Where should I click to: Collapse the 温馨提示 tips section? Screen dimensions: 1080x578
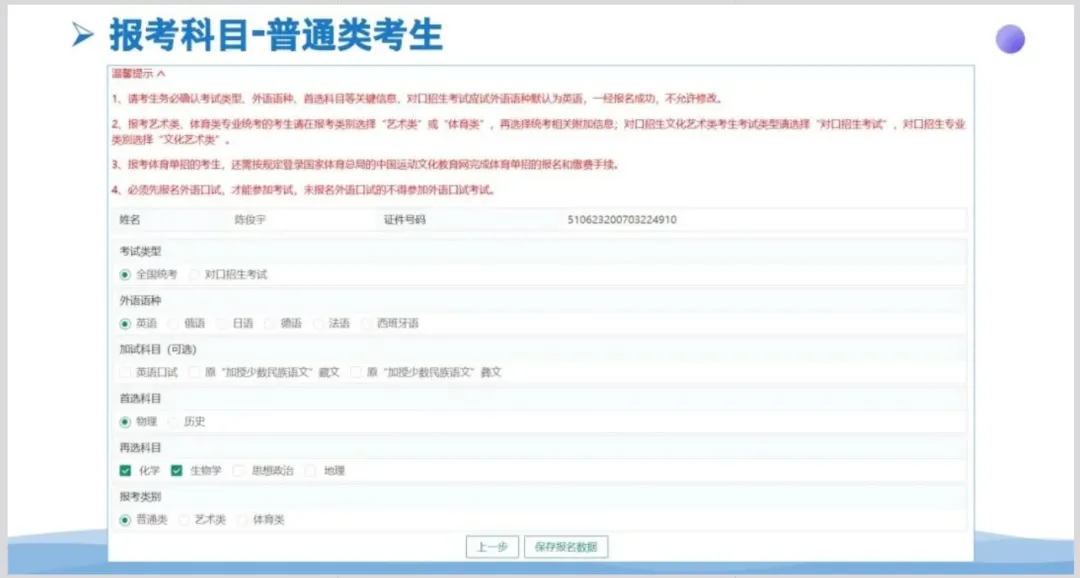pos(138,74)
